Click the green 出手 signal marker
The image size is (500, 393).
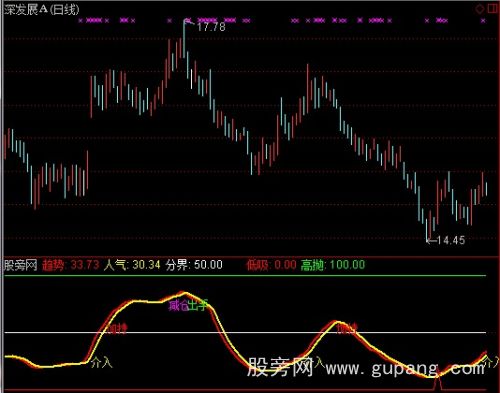click(x=198, y=305)
